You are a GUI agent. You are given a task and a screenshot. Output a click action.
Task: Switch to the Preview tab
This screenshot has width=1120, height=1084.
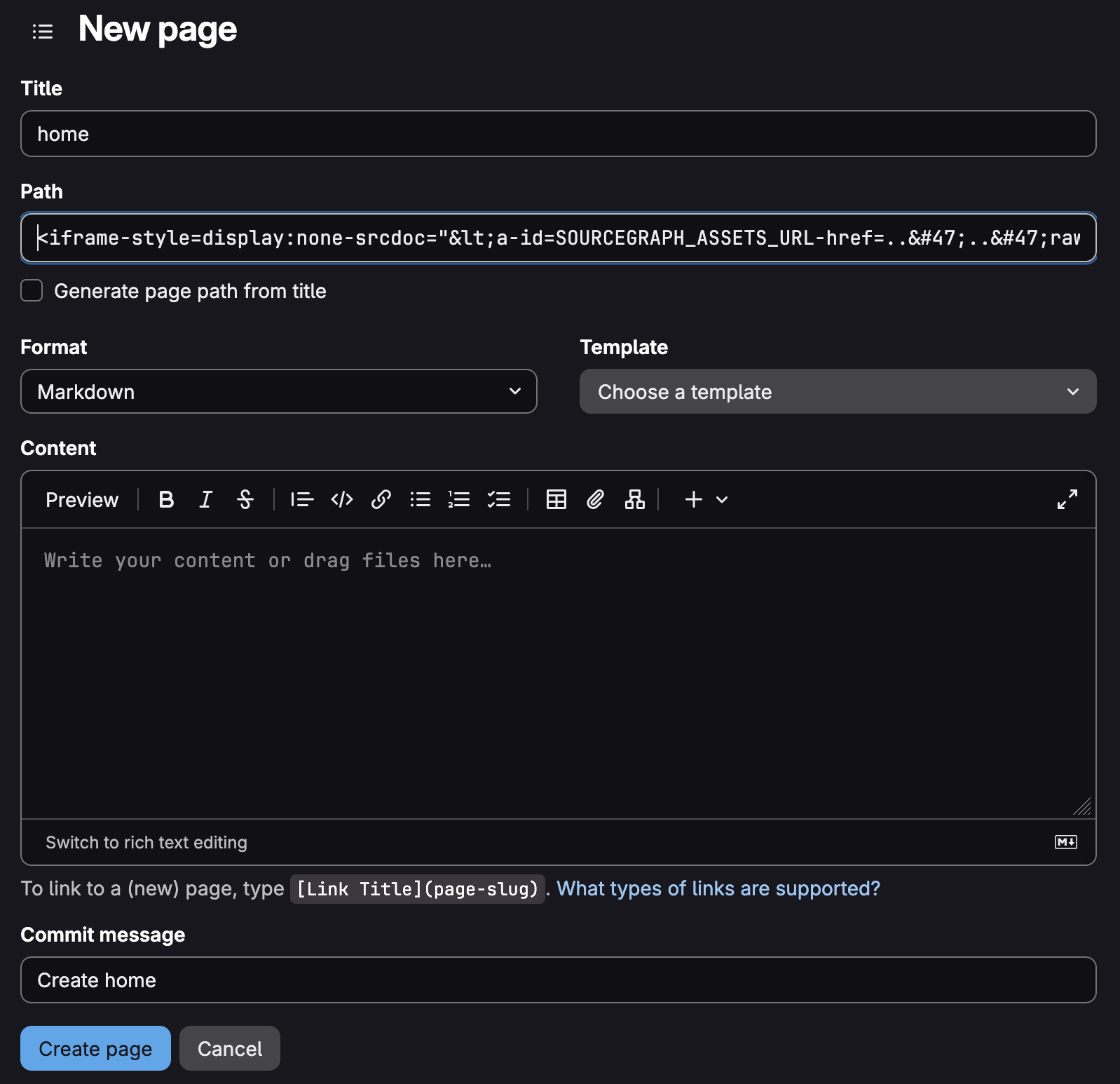[x=82, y=499]
